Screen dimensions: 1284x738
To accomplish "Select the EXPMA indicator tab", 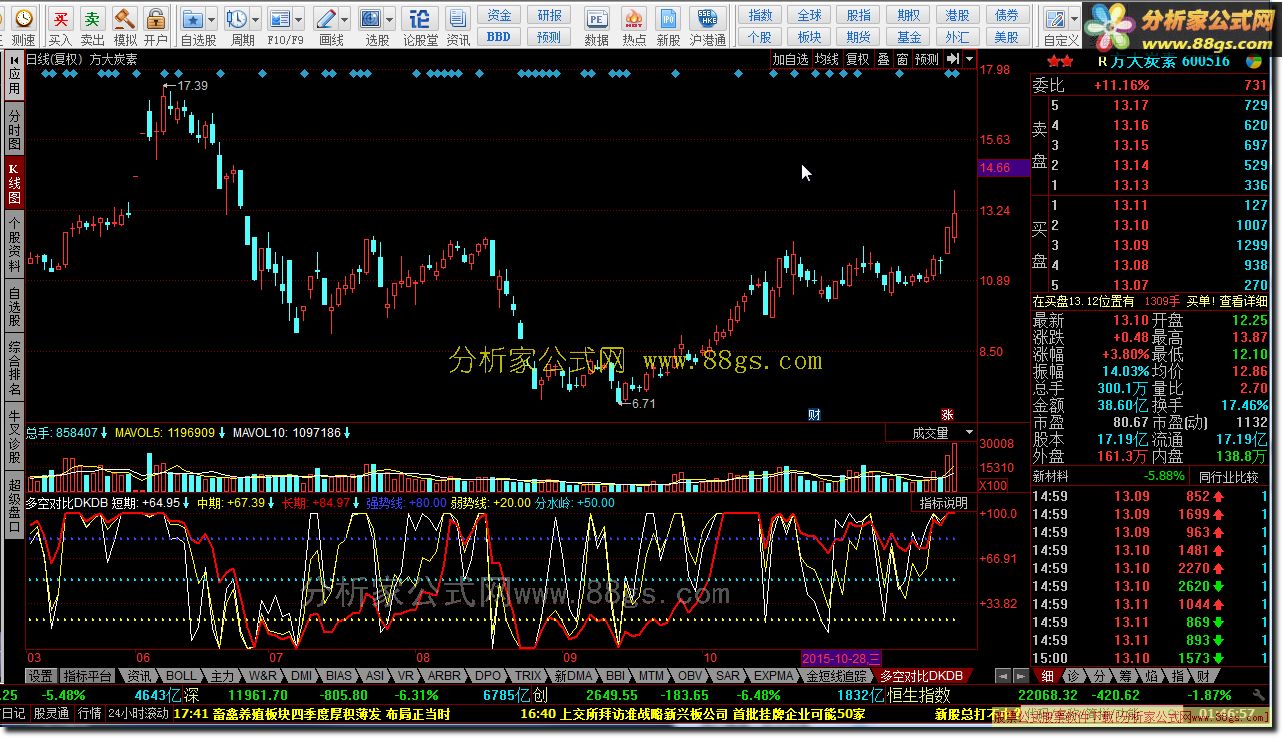I will point(774,676).
